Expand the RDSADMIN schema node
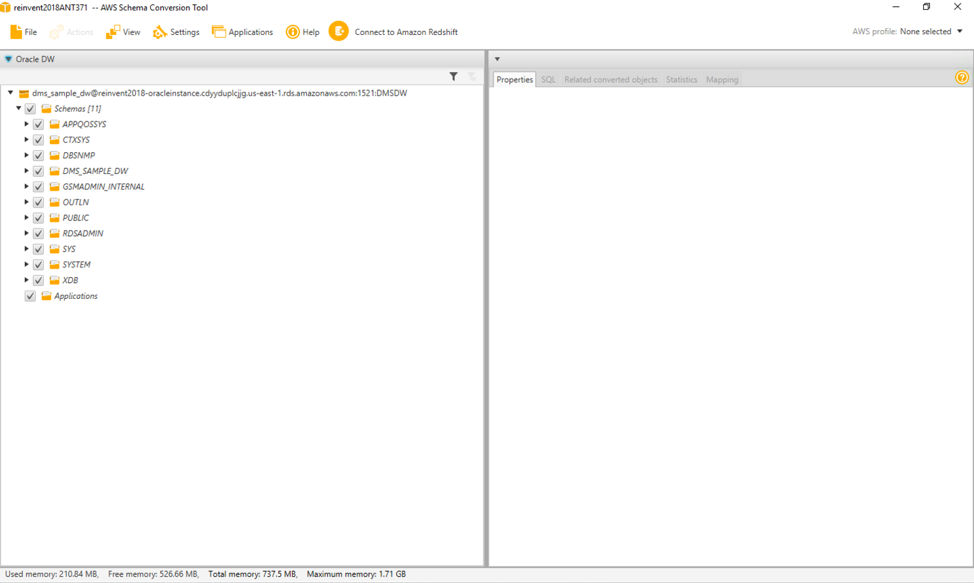The width and height of the screenshot is (974, 583). tap(27, 233)
